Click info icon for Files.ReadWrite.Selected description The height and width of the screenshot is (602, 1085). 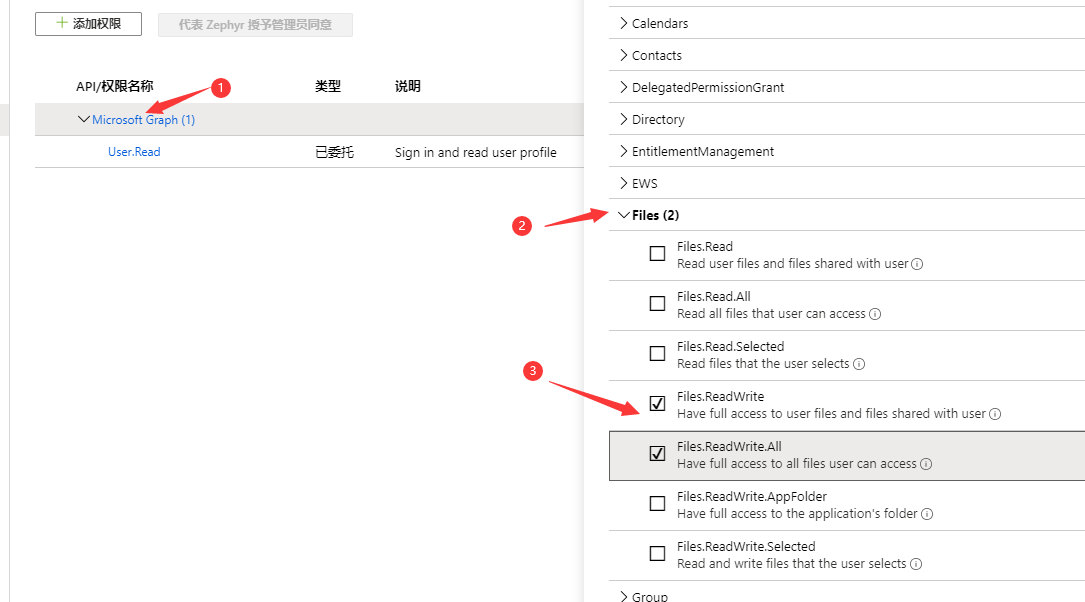tap(916, 565)
